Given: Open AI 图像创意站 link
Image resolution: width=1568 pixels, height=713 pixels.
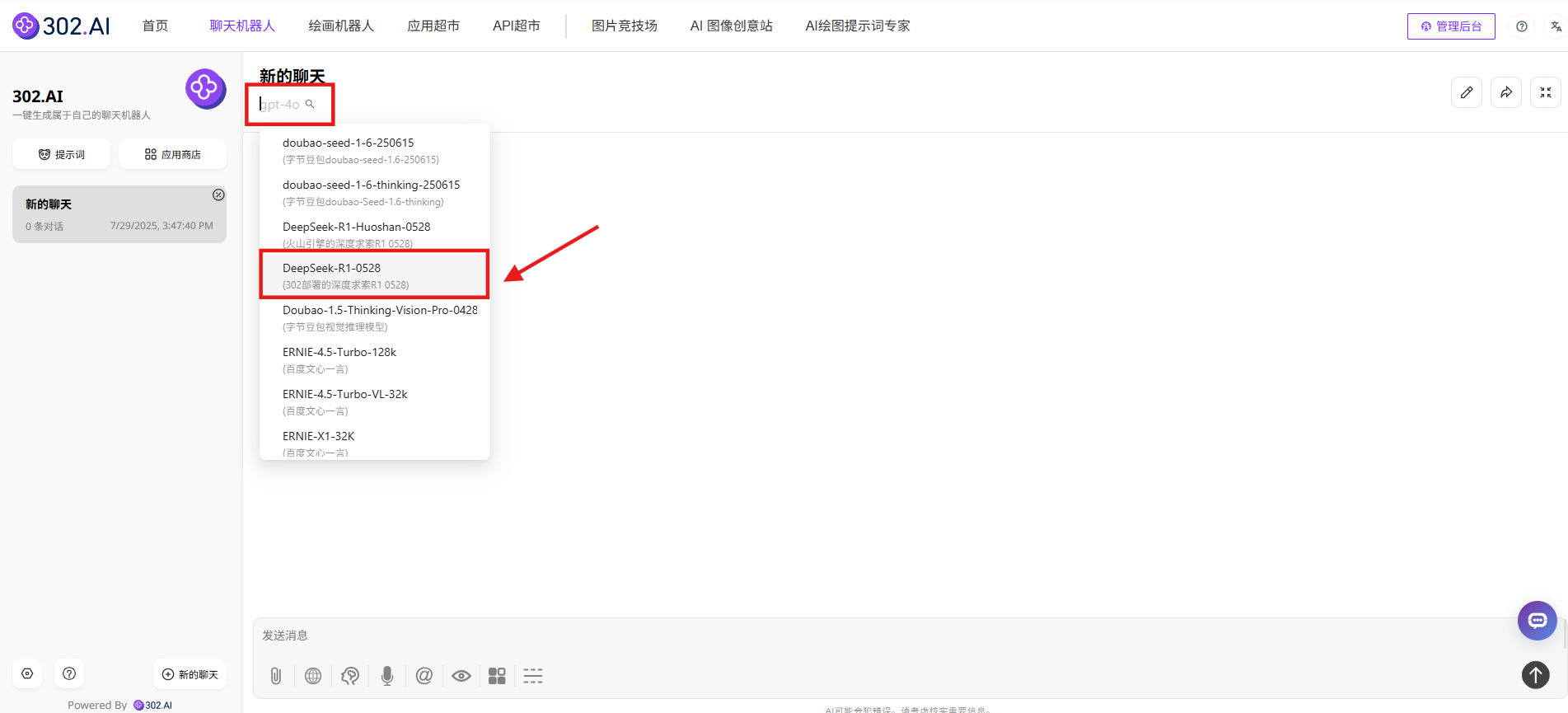Looking at the screenshot, I should [x=732, y=26].
